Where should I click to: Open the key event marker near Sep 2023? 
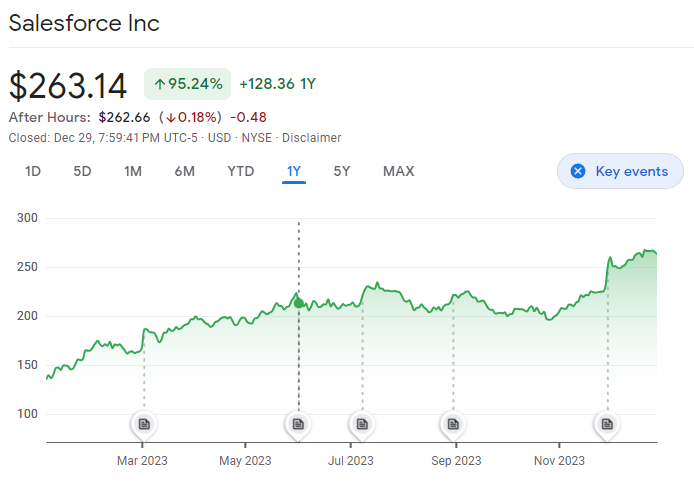[x=453, y=424]
